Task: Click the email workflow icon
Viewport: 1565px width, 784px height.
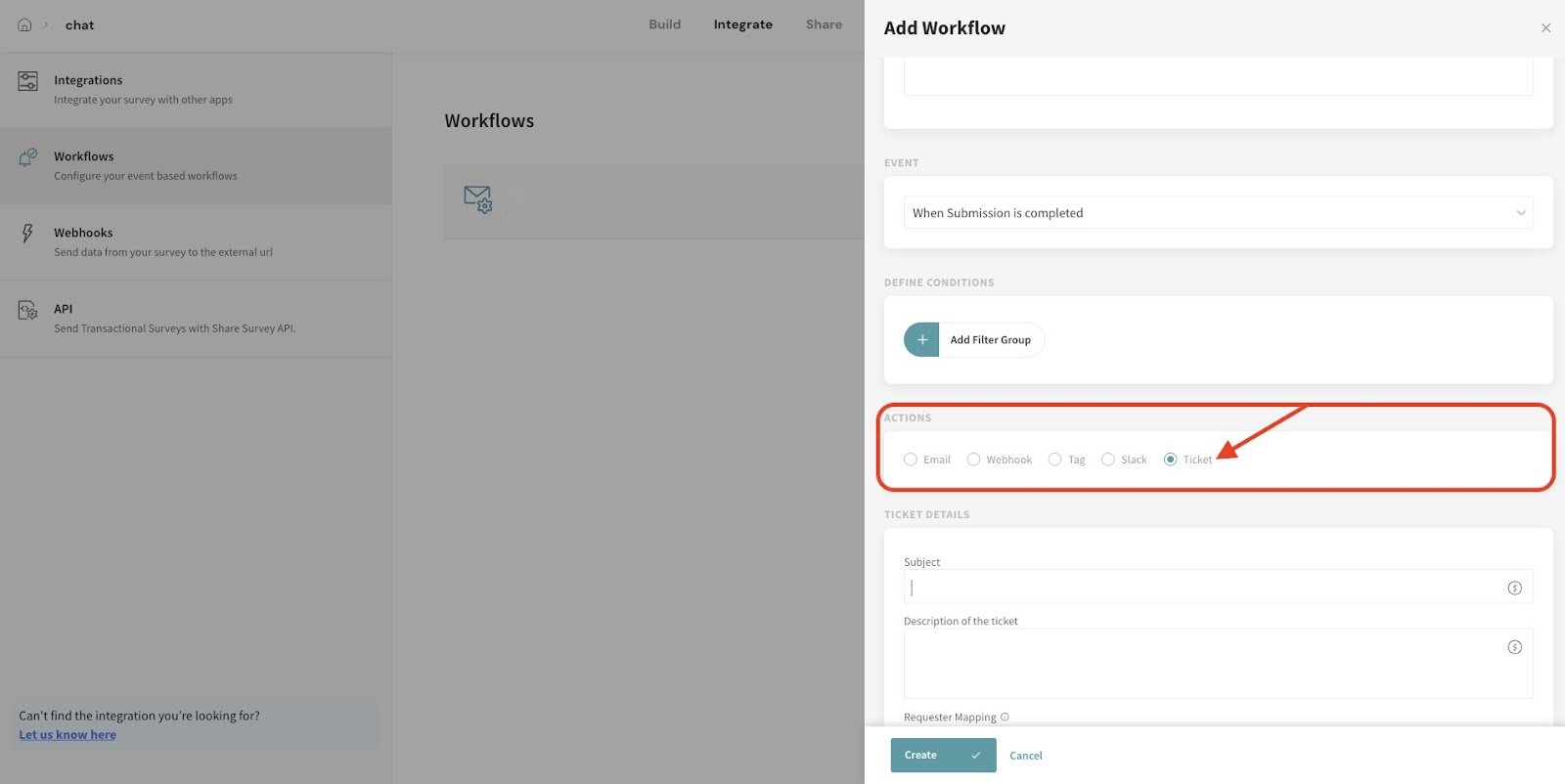Action: coord(477,199)
